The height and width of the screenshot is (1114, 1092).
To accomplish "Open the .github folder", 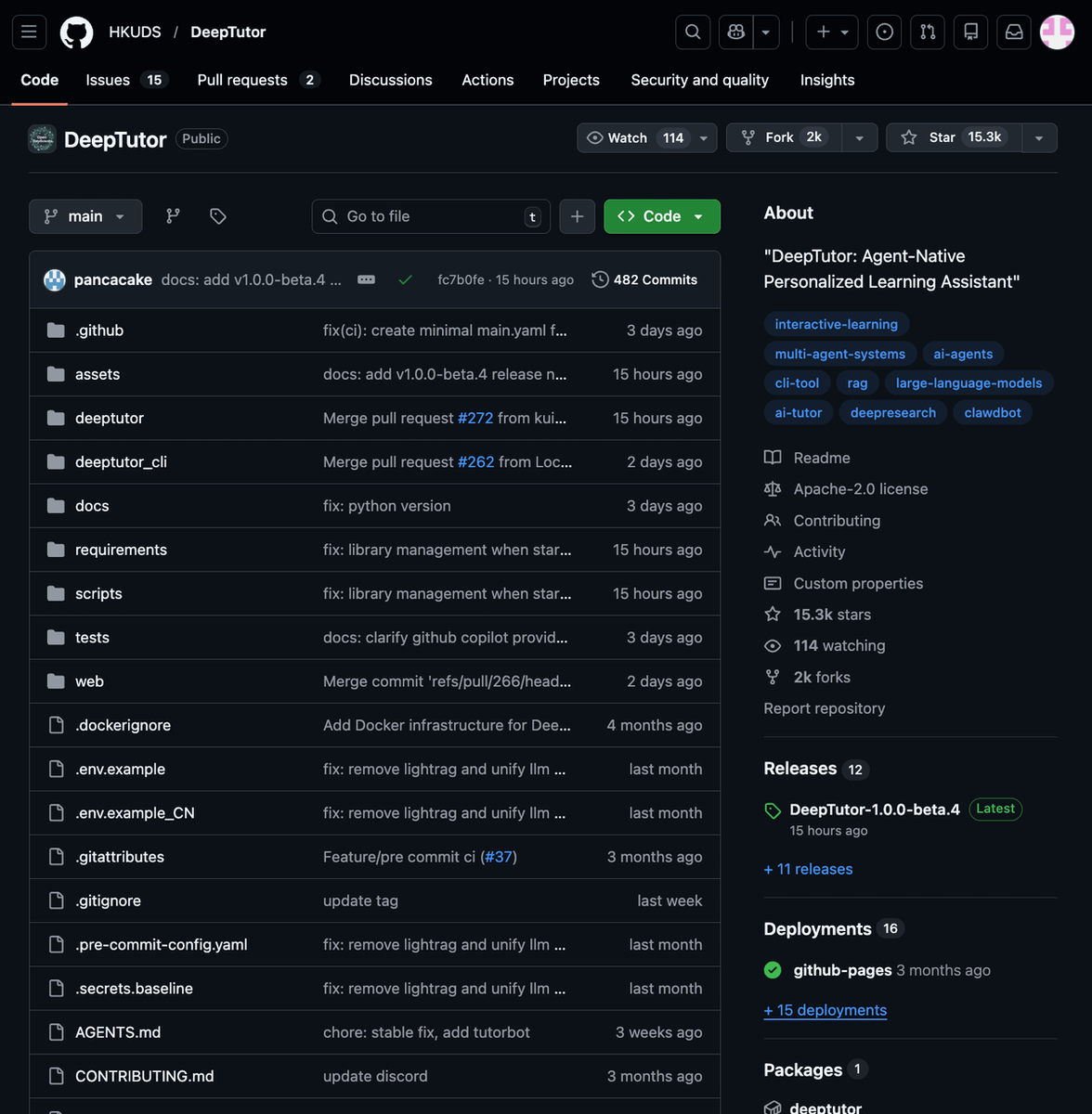I will [99, 330].
